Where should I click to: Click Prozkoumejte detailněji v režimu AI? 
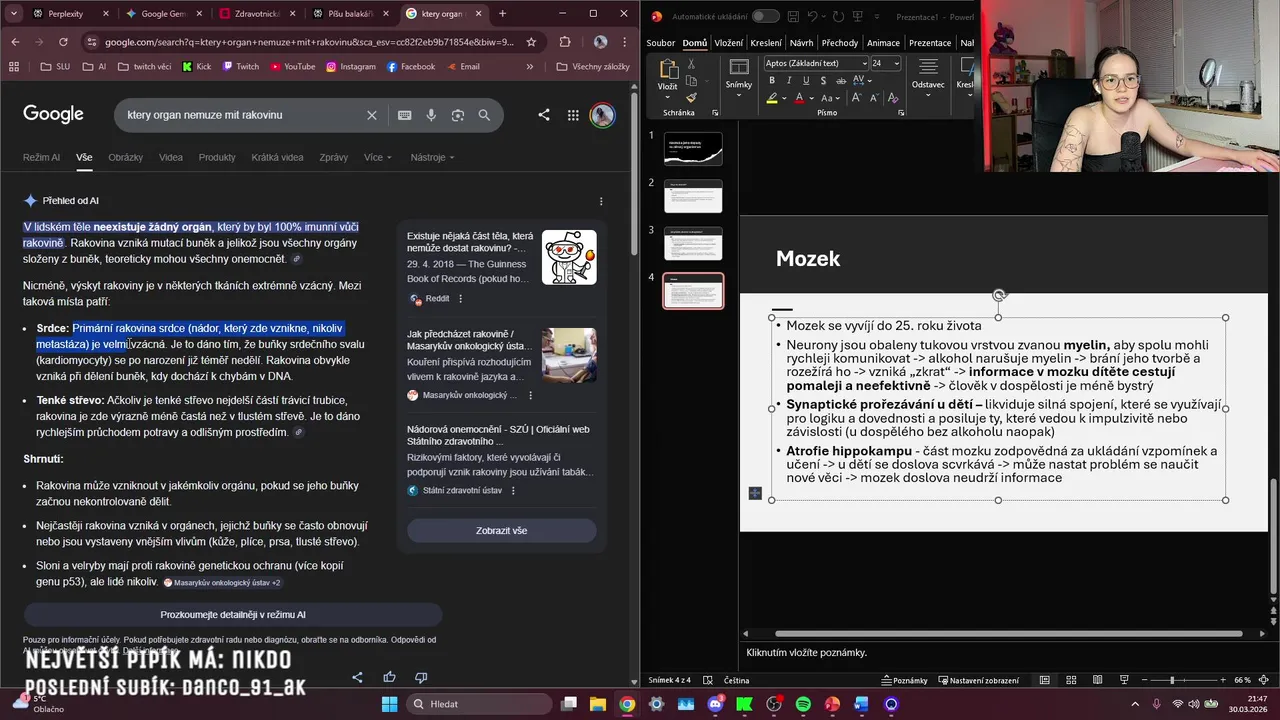pyautogui.click(x=233, y=615)
